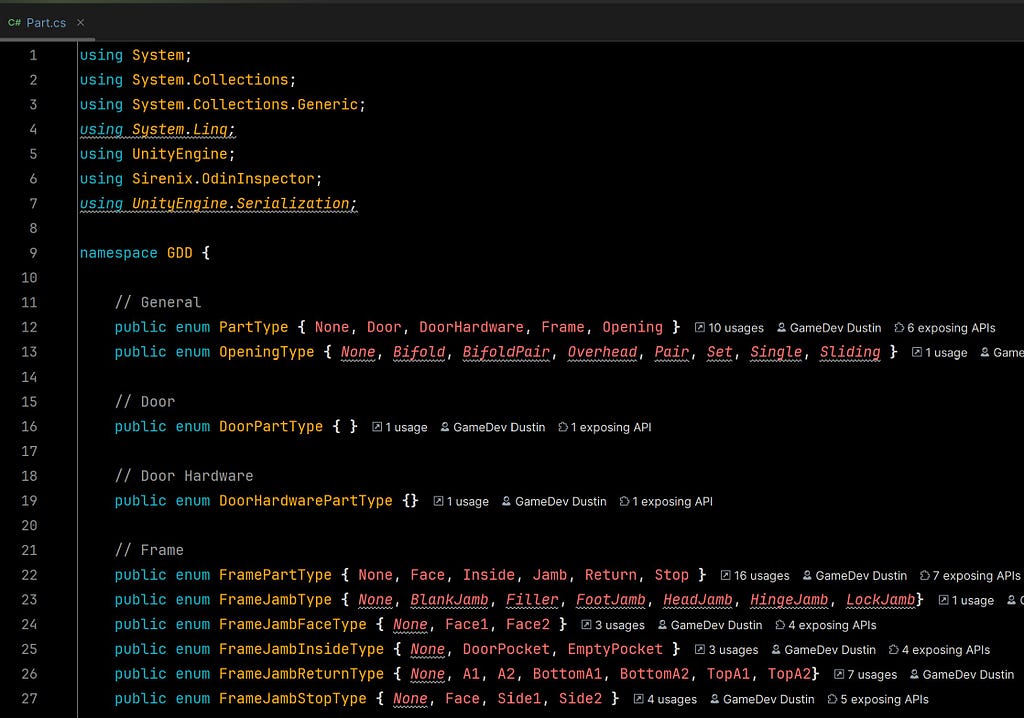This screenshot has height=718, width=1024.
Task: Click the enum member 'BifoldPair'
Action: tap(506, 352)
